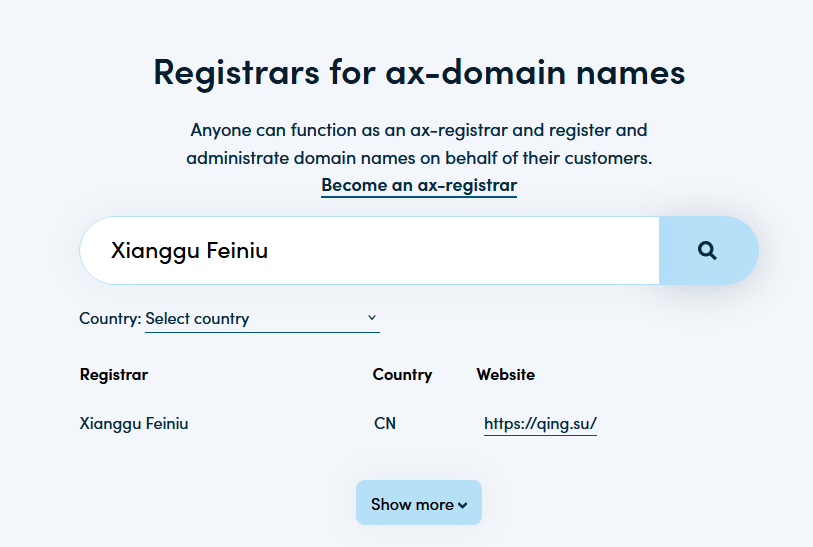Click empty space at right end of search field
Viewport: 813px width, 547px height.
[600, 251]
